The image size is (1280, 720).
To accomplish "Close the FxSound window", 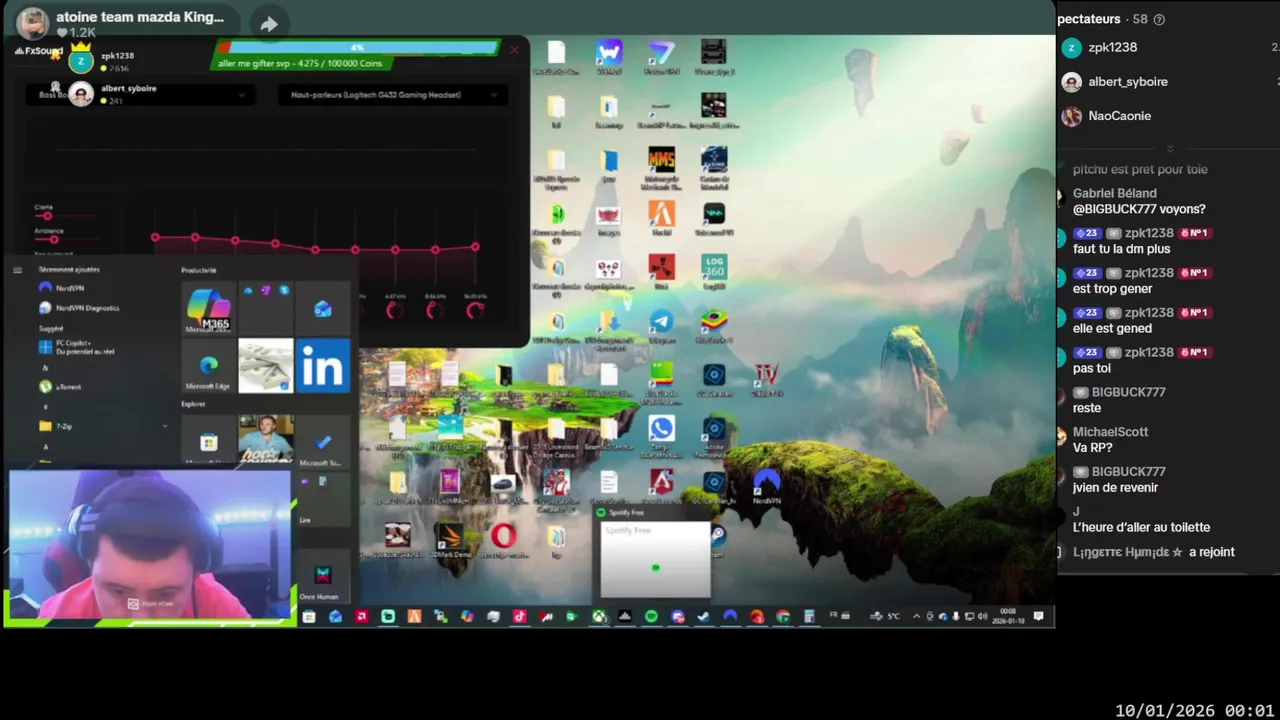I will coord(515,49).
